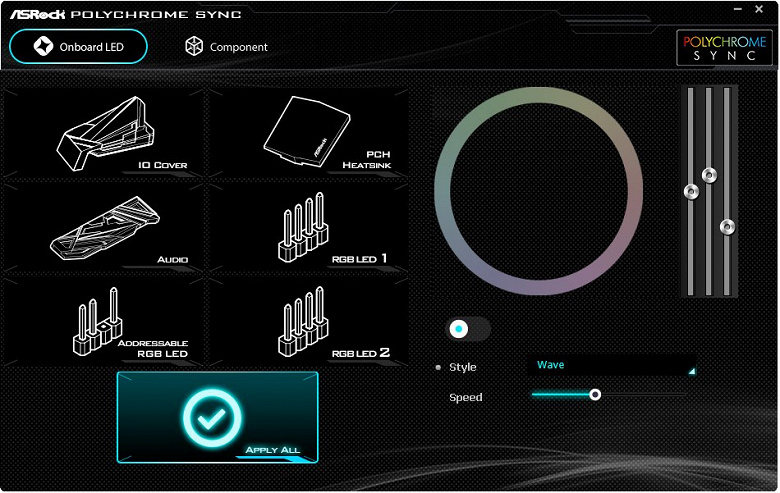Viewport: 780px width, 493px height.
Task: Pick a color on the color wheel ring
Action: pyautogui.click(x=539, y=96)
